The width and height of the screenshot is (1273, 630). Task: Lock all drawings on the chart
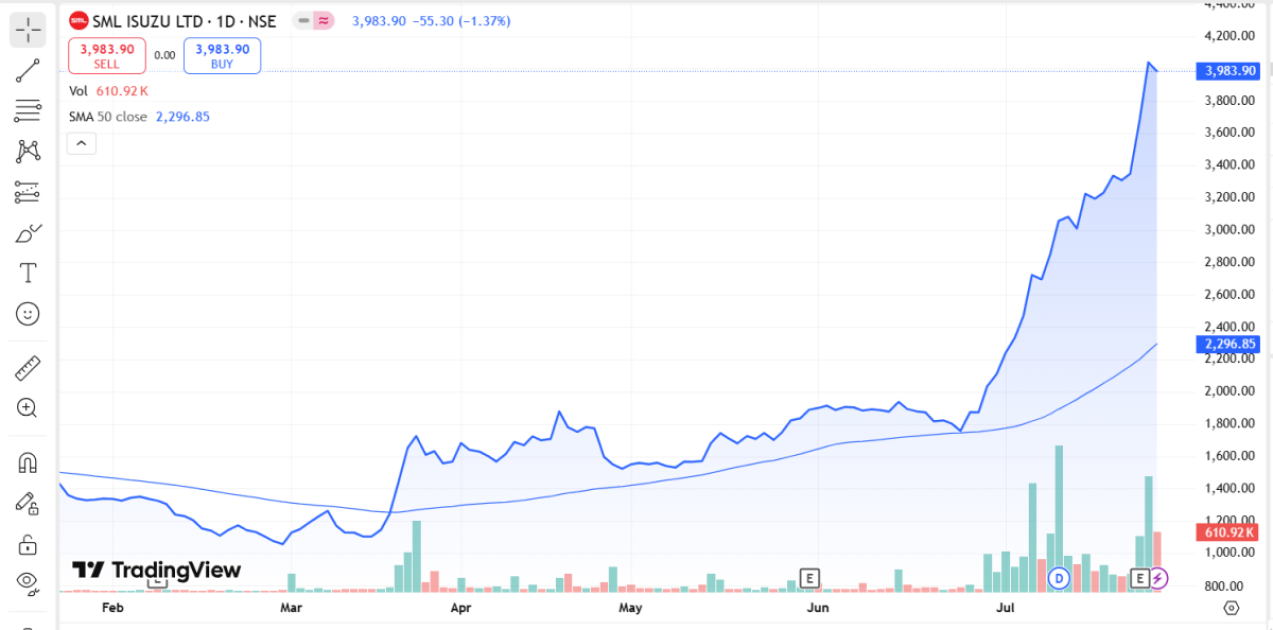click(x=28, y=545)
